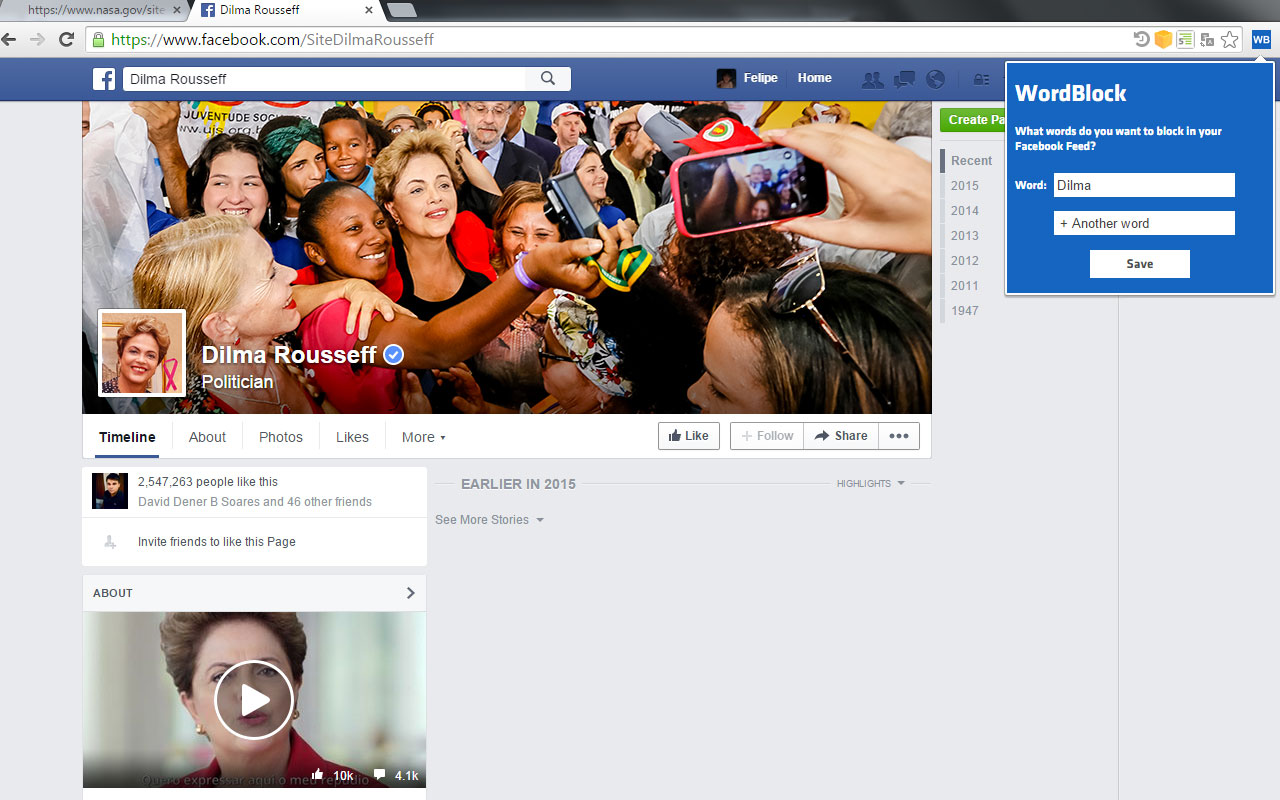
Task: Jump to 2013 in timeline navigator
Action: click(965, 236)
